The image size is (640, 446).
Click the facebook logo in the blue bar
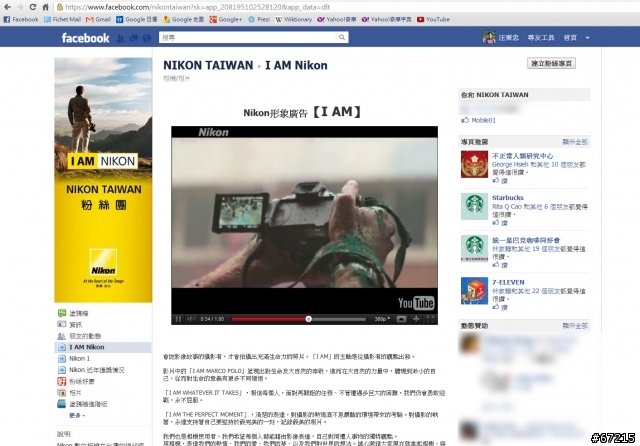coord(85,38)
